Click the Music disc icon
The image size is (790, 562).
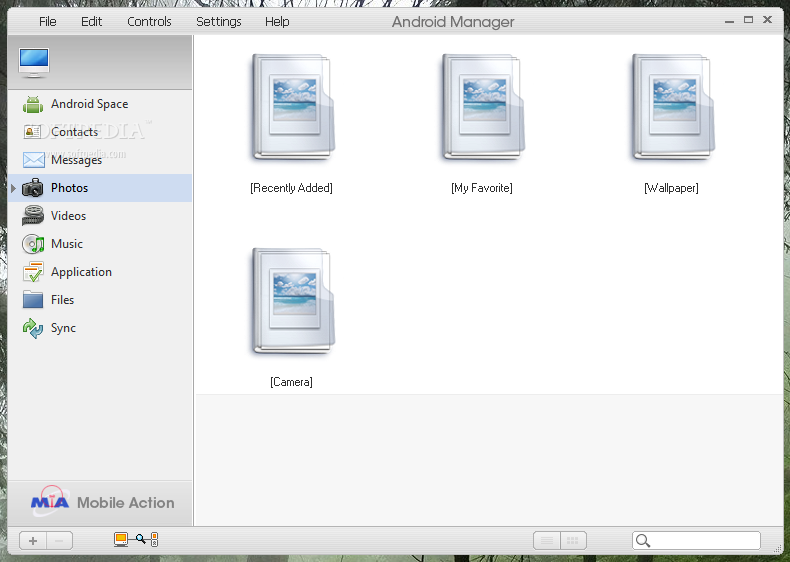(33, 244)
